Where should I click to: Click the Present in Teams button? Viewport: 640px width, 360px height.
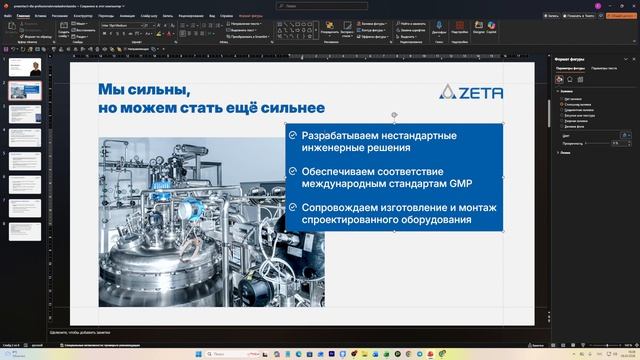pos(578,16)
